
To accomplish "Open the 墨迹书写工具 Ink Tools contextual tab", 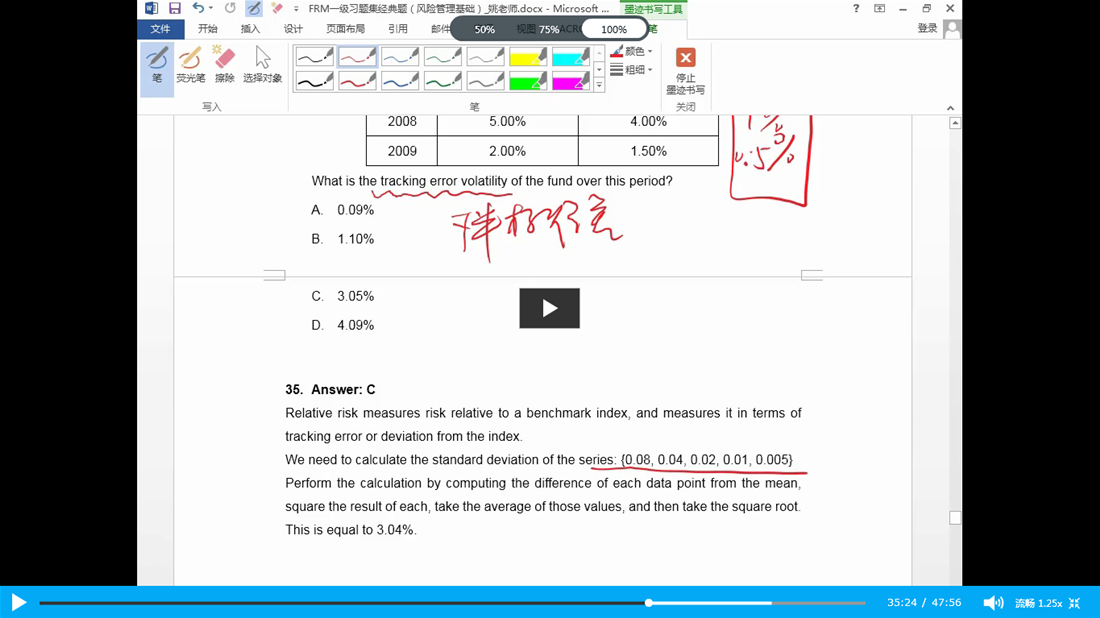I will (x=653, y=9).
